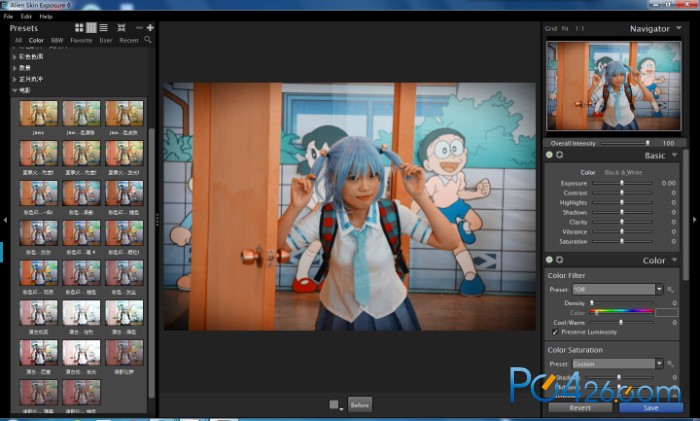Click the Navigator preview image
The width and height of the screenshot is (700, 421).
(x=614, y=86)
